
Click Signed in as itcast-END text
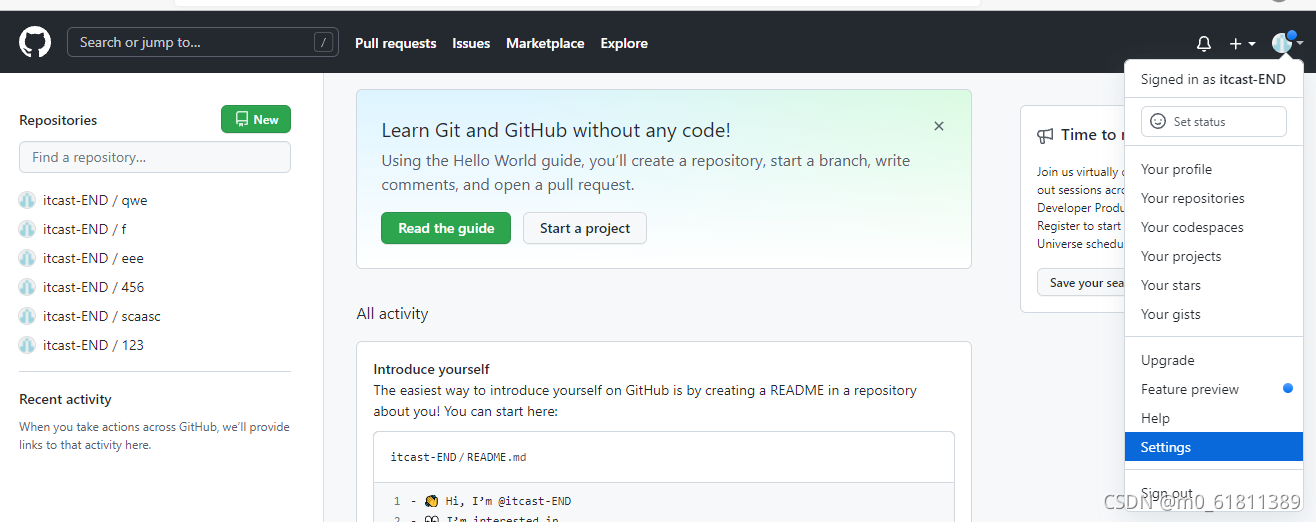click(x=1213, y=79)
